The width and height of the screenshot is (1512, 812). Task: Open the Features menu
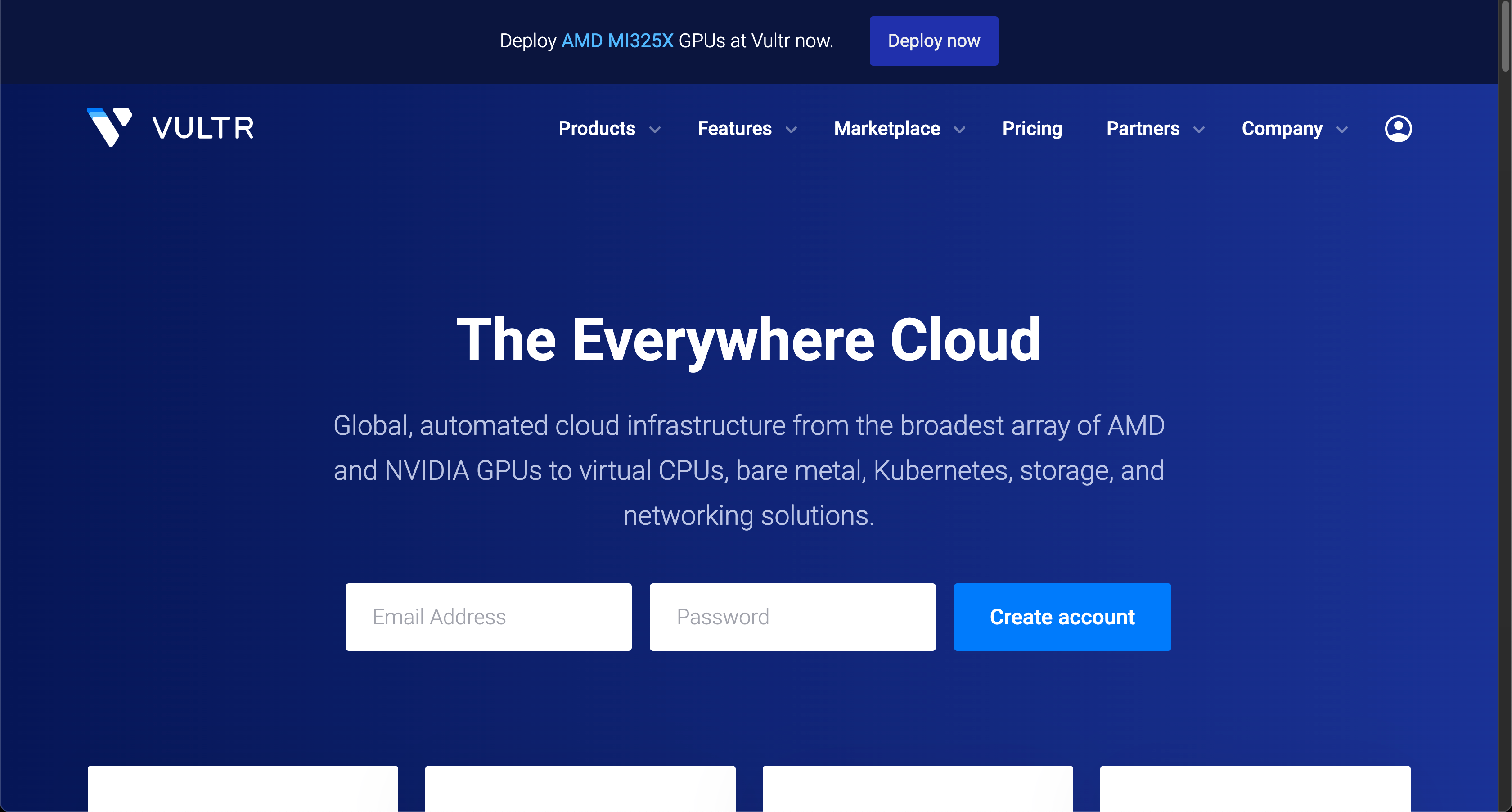[x=734, y=129]
